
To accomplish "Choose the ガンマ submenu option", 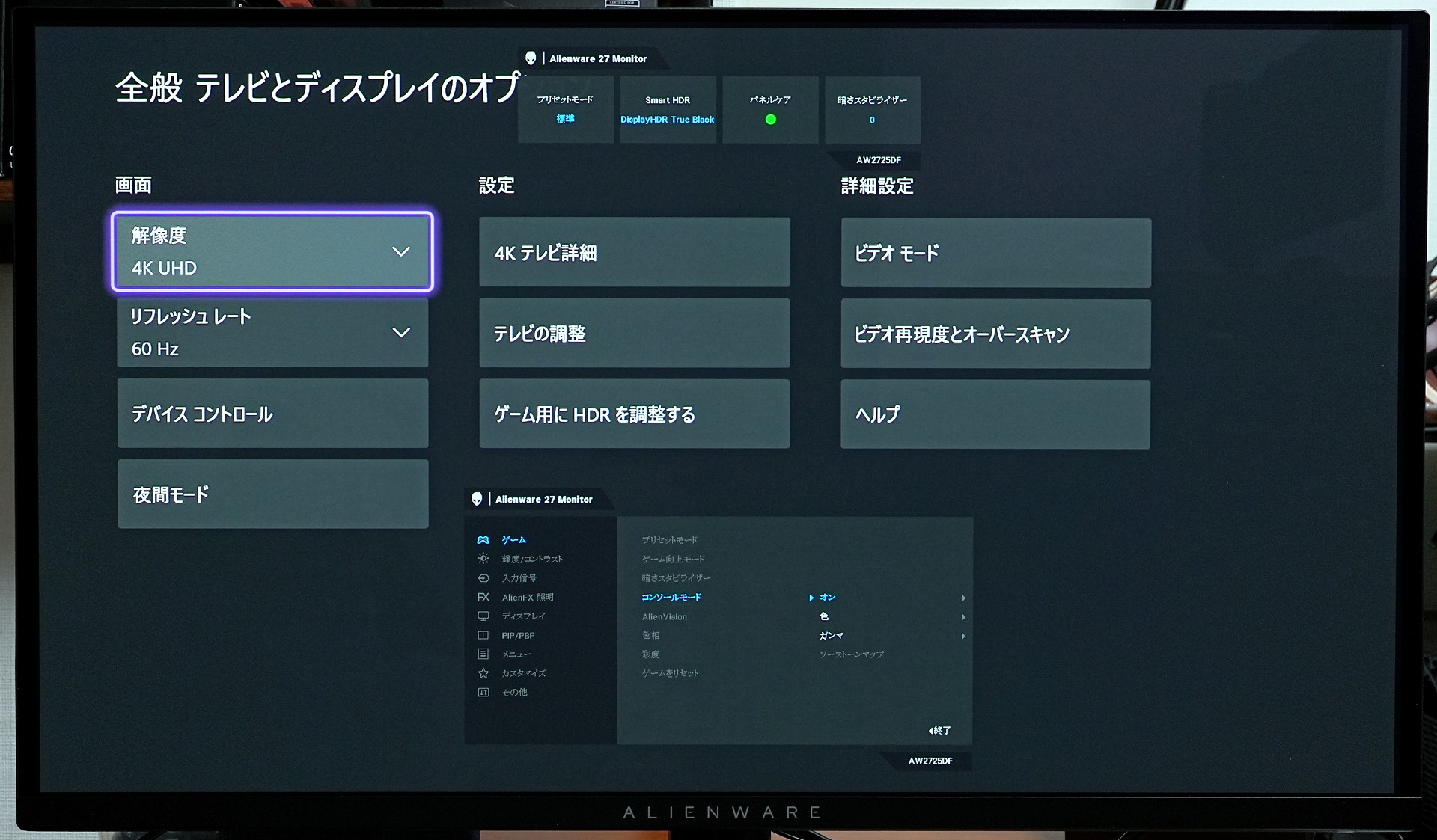I will pos(831,636).
